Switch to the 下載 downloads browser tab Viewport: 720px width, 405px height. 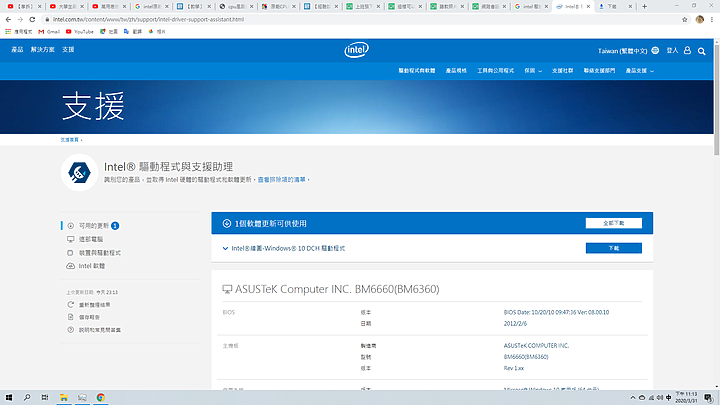[x=615, y=6]
